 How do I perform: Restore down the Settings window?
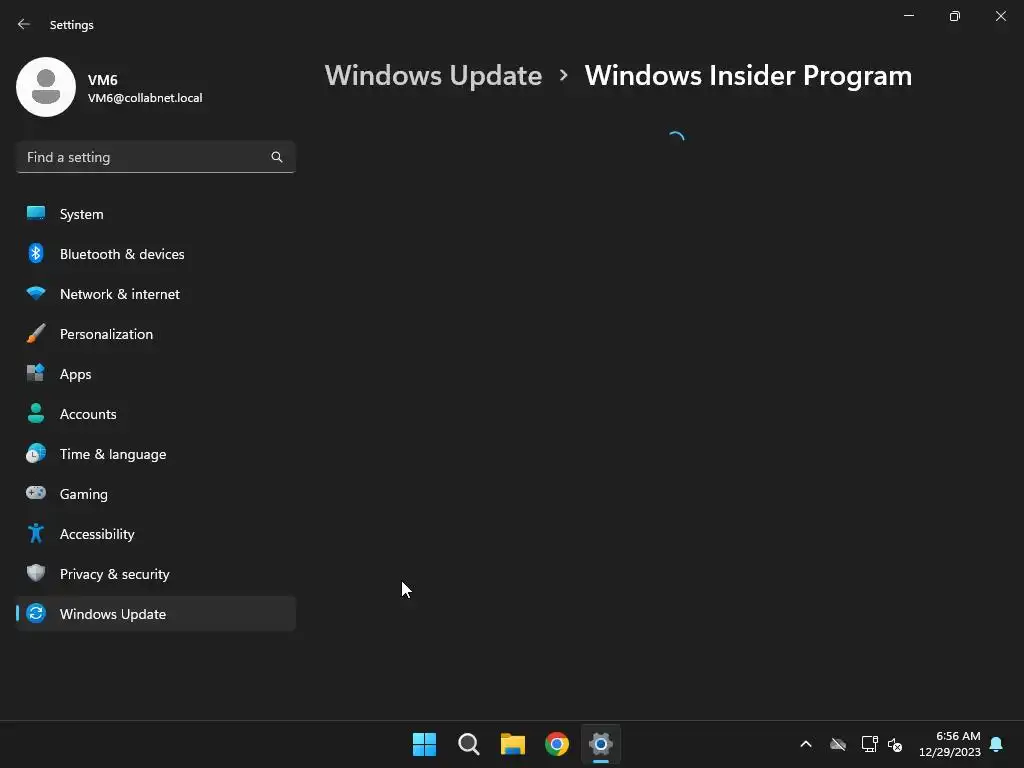click(955, 16)
